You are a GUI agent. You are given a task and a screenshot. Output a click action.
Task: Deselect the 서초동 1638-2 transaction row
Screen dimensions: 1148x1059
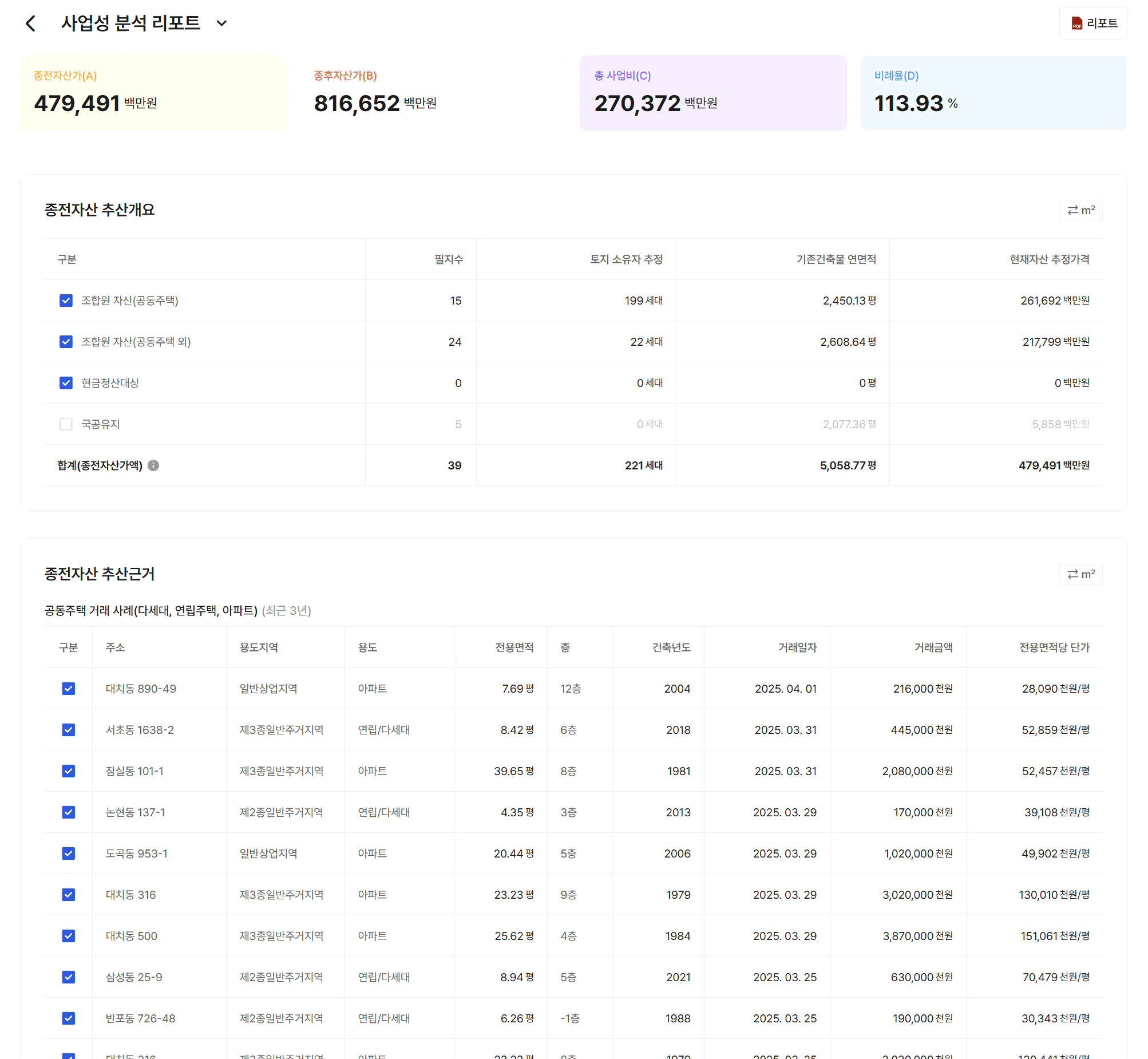tap(68, 730)
